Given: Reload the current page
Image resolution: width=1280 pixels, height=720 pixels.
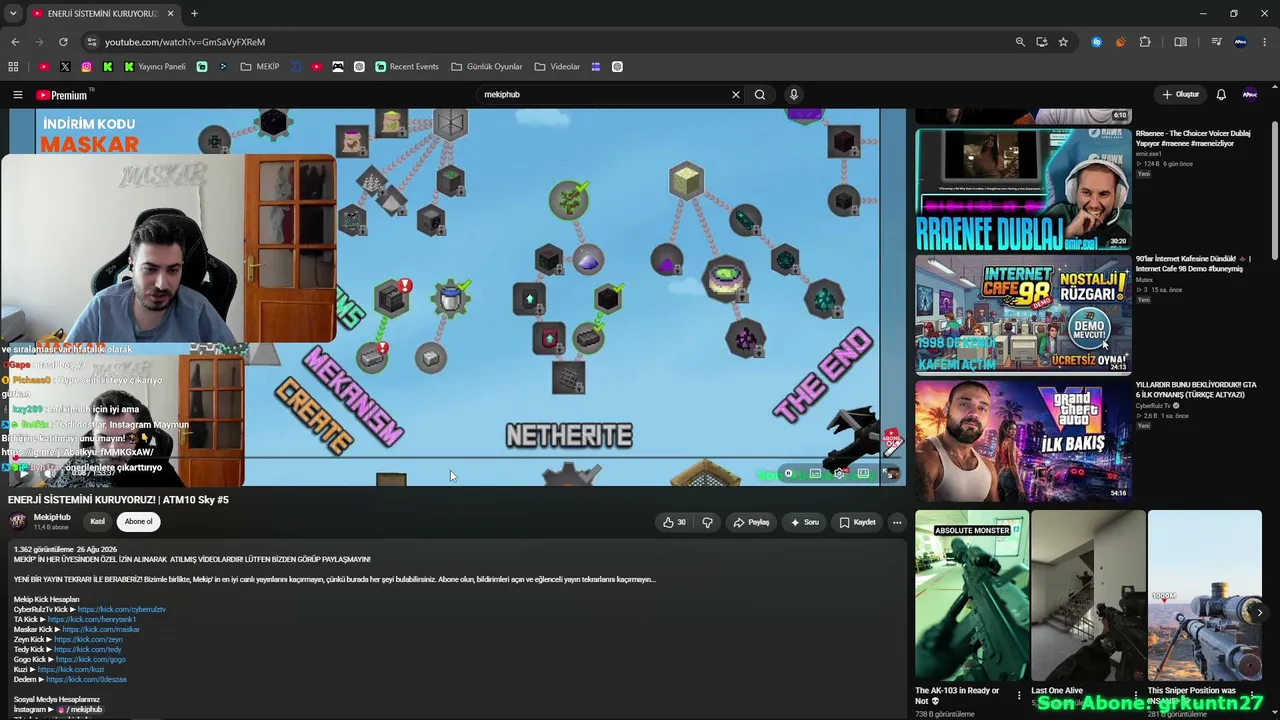Looking at the screenshot, I should (63, 42).
